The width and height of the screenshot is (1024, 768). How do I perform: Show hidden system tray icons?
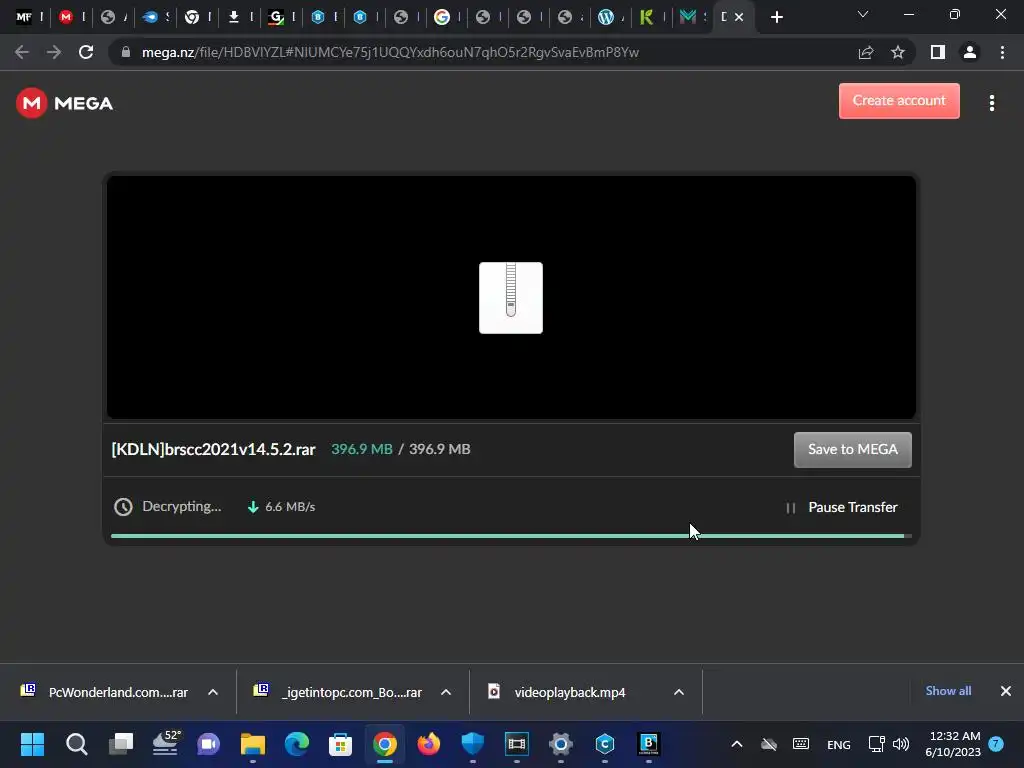pos(737,744)
